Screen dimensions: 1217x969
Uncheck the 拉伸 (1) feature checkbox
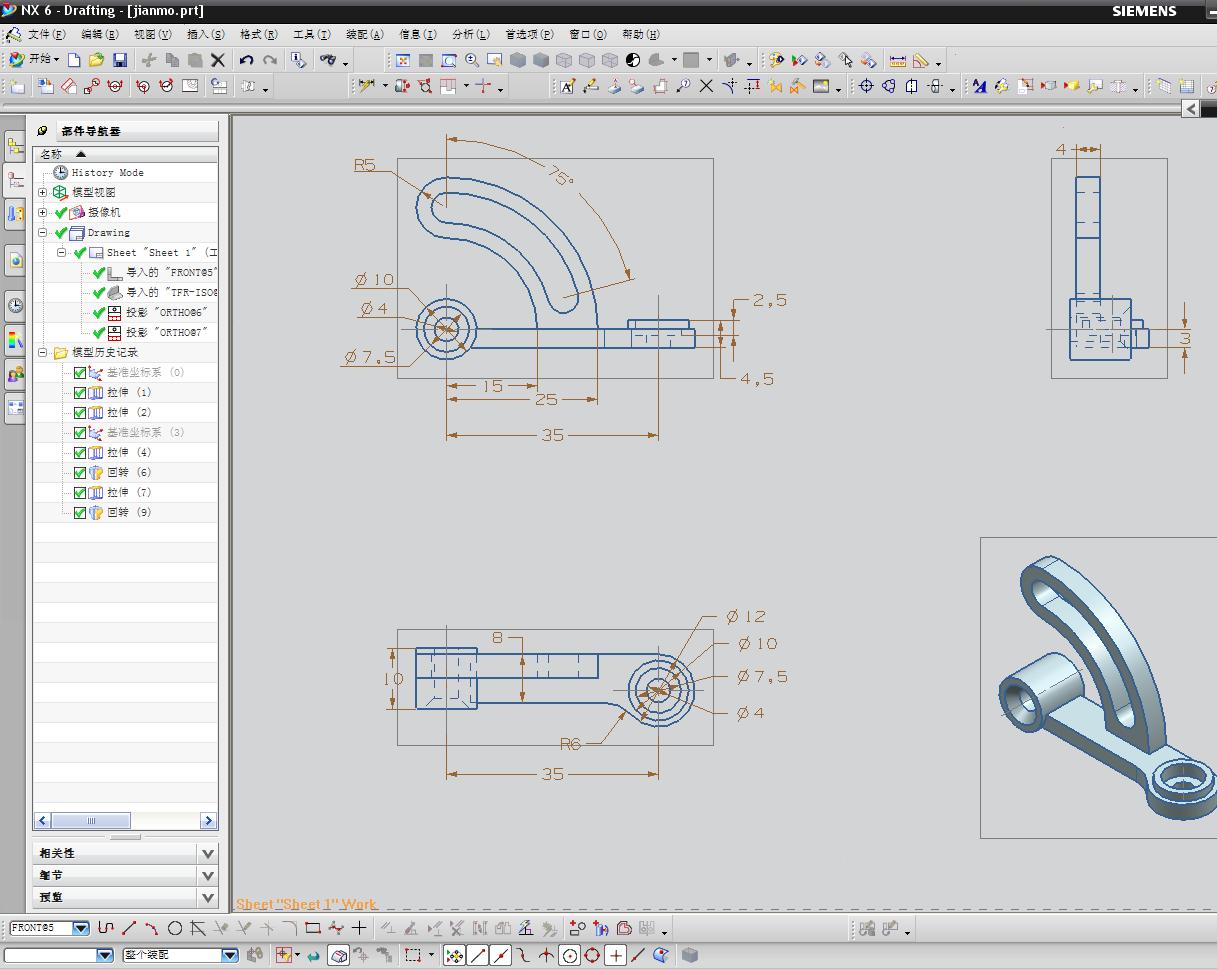click(x=80, y=392)
